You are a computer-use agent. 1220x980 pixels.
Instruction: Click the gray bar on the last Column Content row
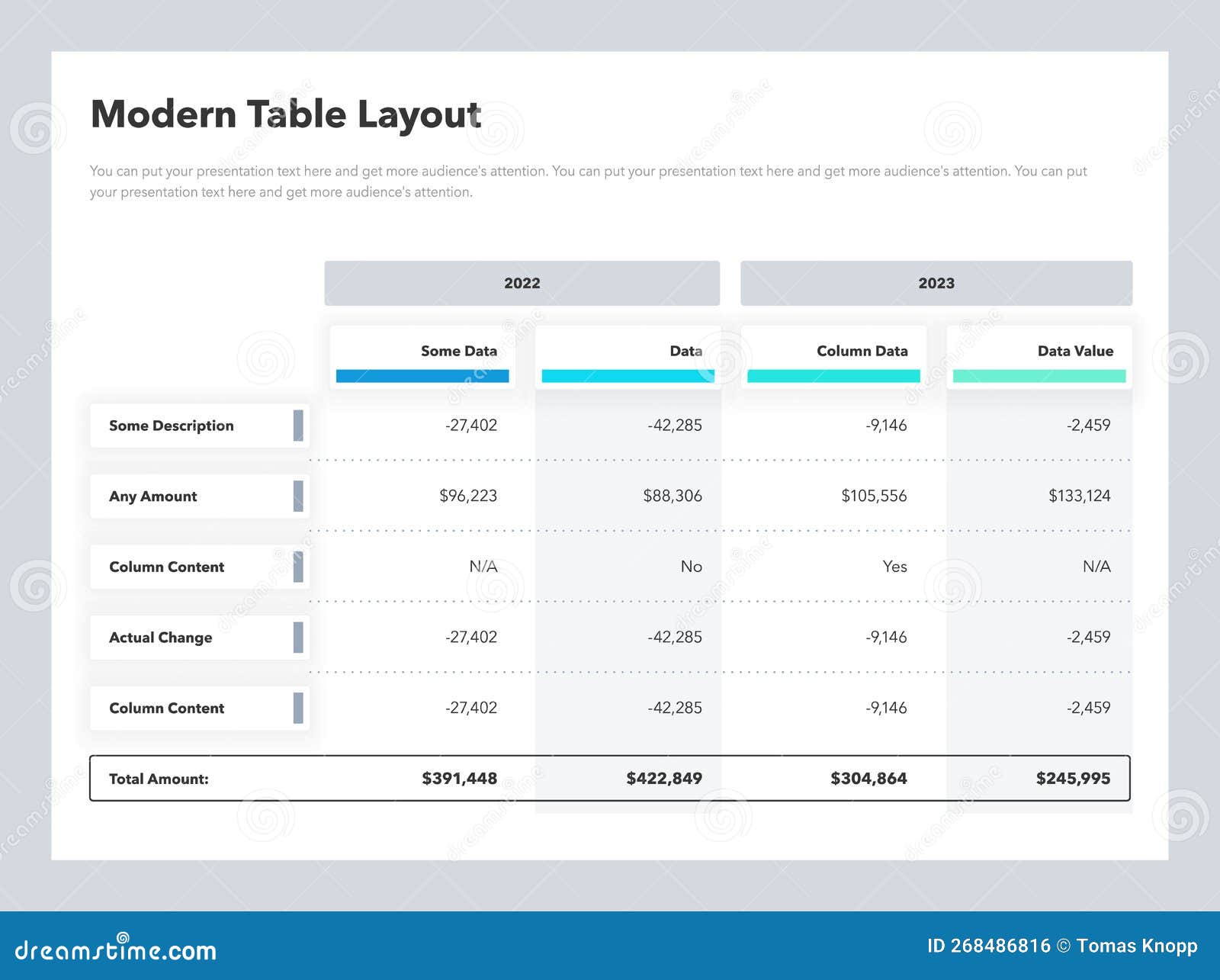[x=298, y=708]
